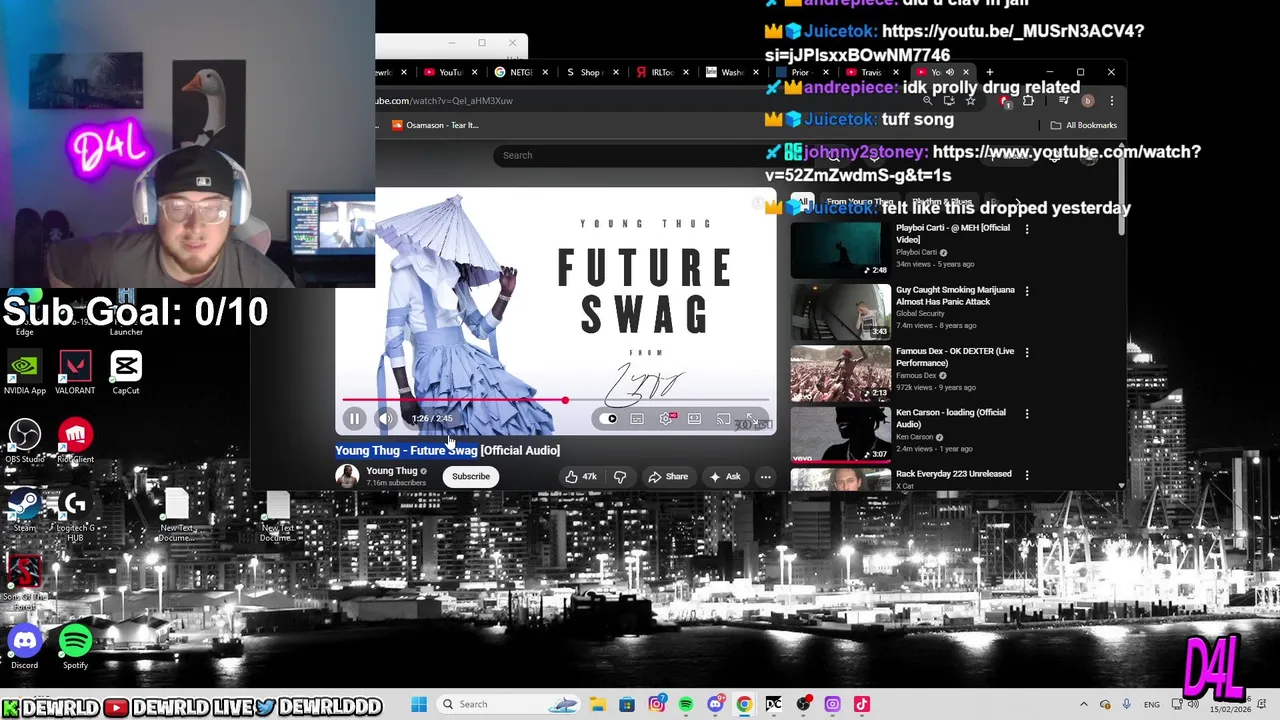The width and height of the screenshot is (1280, 720).
Task: Open Ken Carson loading video title
Action: [x=951, y=418]
